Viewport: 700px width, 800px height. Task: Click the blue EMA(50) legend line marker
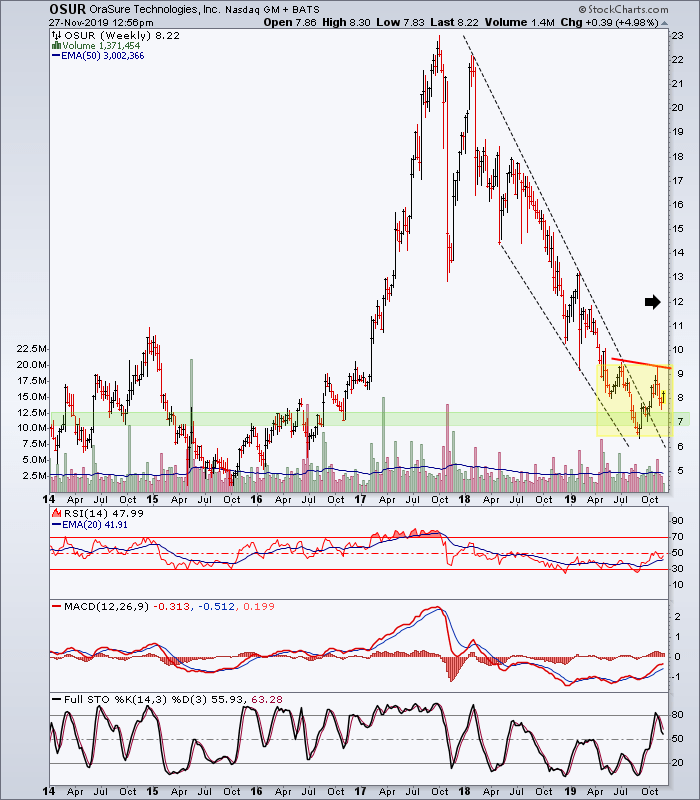56,56
